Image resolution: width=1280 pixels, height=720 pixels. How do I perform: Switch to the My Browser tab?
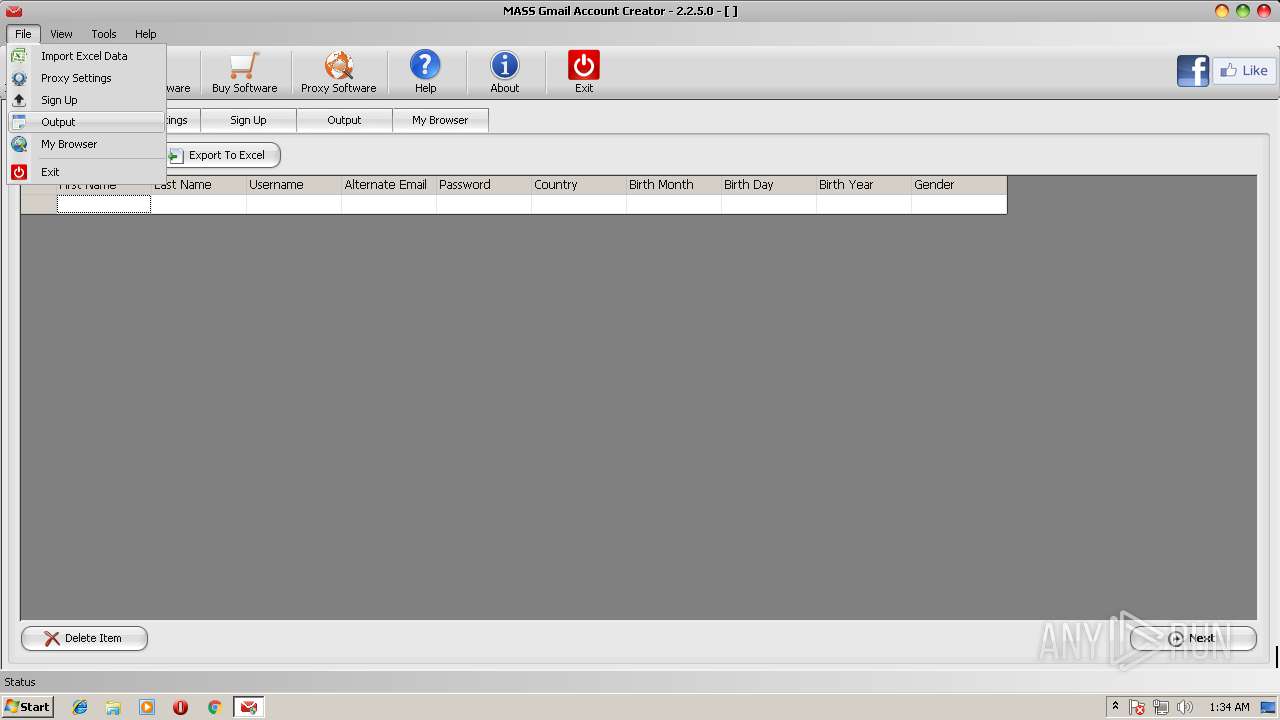[x=440, y=120]
